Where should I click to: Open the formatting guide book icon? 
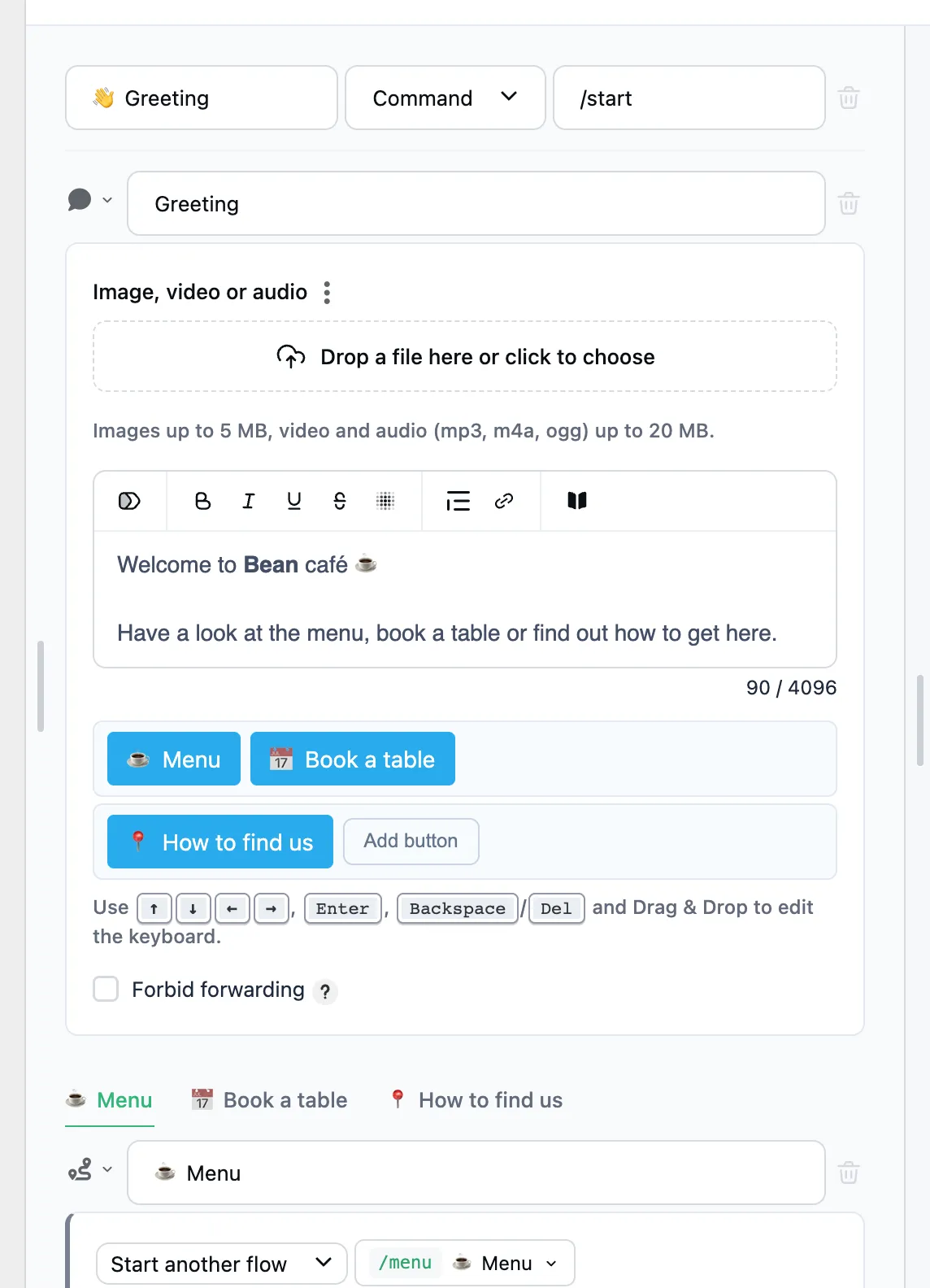coord(577,501)
